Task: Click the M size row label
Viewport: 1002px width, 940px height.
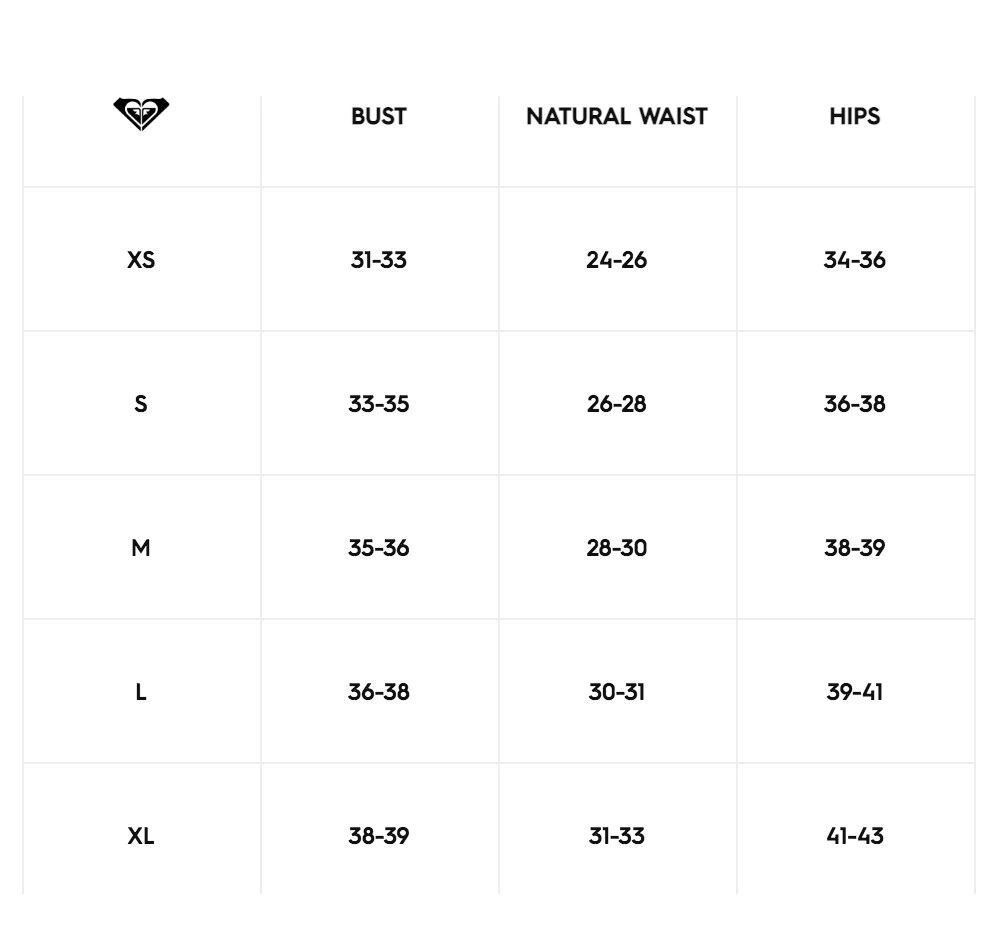Action: tap(141, 548)
